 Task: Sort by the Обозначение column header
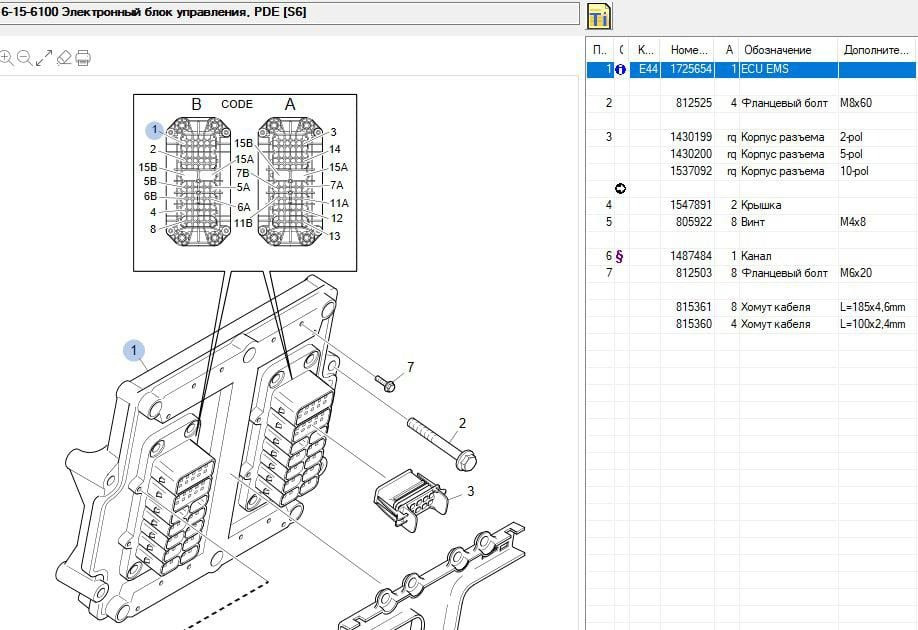coord(777,50)
